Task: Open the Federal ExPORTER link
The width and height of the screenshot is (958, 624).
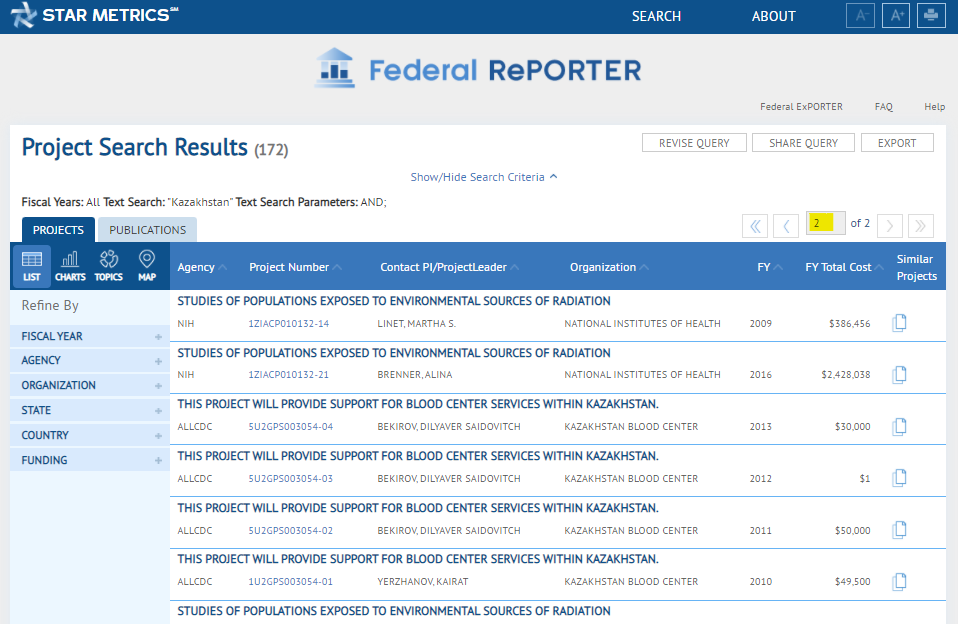Action: [x=801, y=107]
